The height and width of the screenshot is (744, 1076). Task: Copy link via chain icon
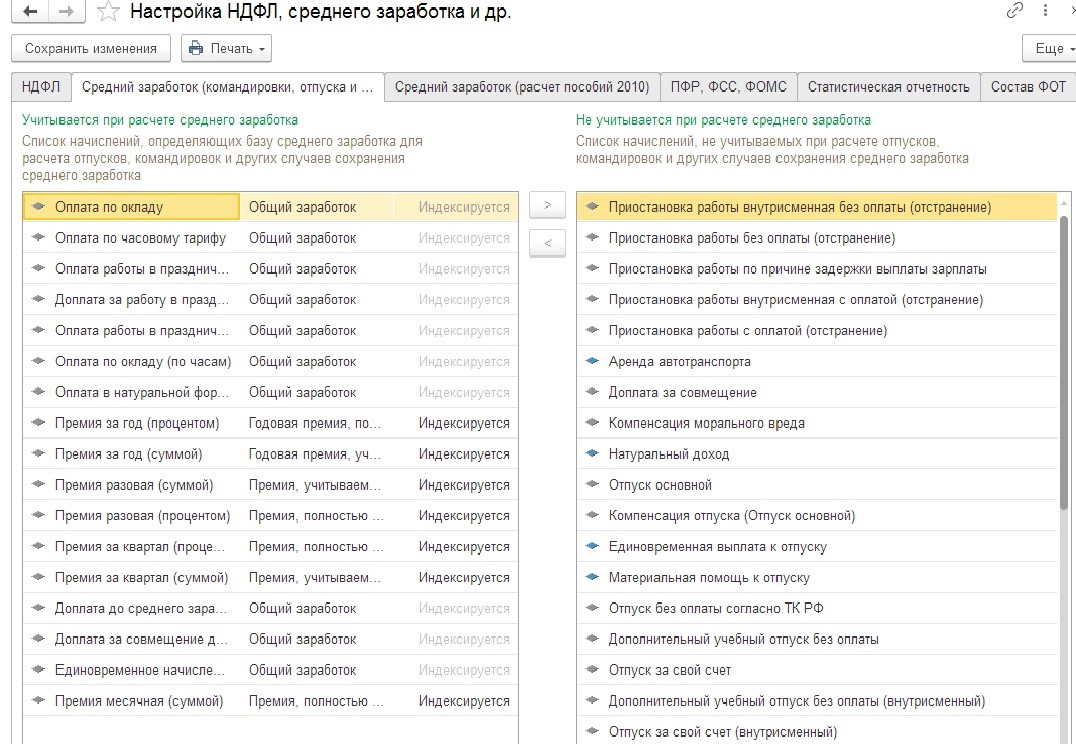click(1014, 10)
